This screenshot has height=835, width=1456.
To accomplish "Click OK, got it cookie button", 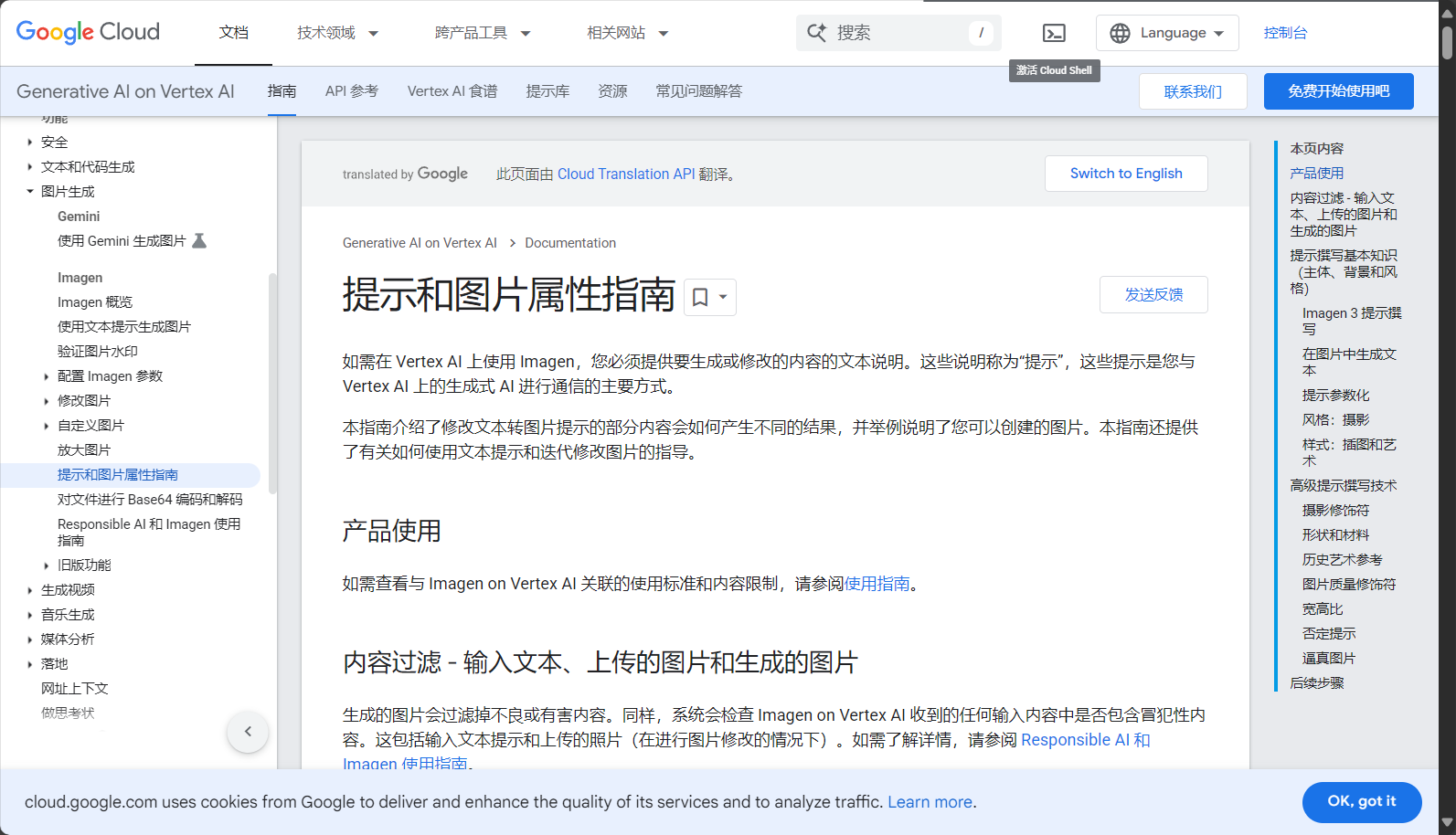I will (1362, 801).
